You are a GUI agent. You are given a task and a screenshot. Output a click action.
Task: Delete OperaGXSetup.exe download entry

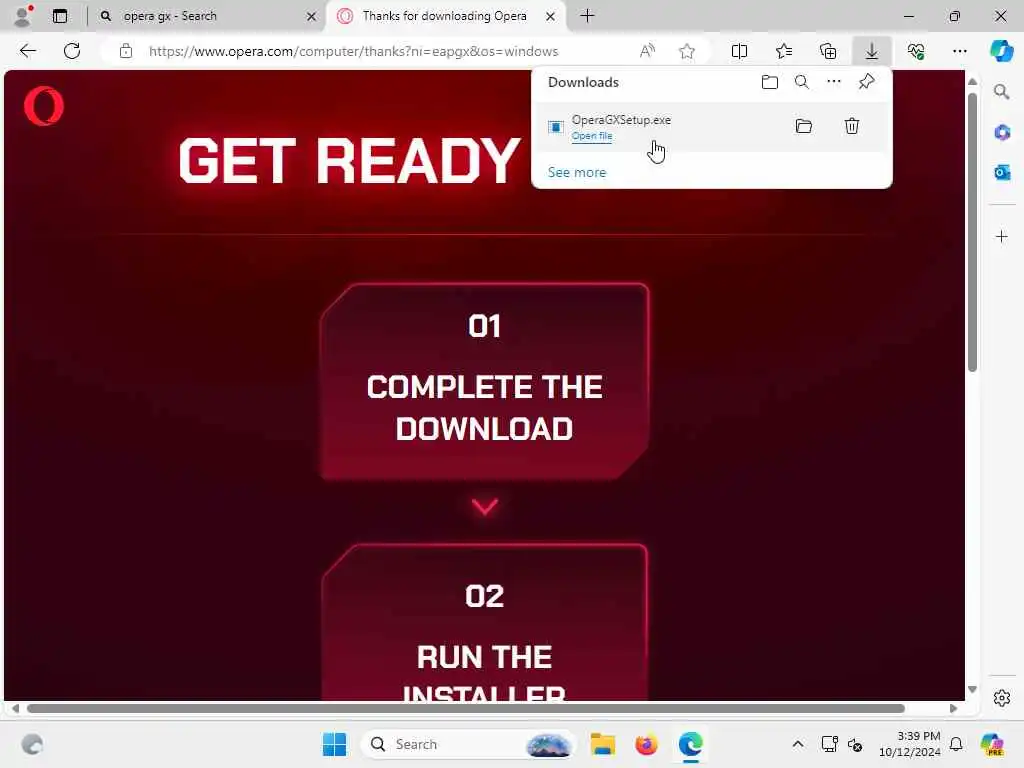[852, 126]
